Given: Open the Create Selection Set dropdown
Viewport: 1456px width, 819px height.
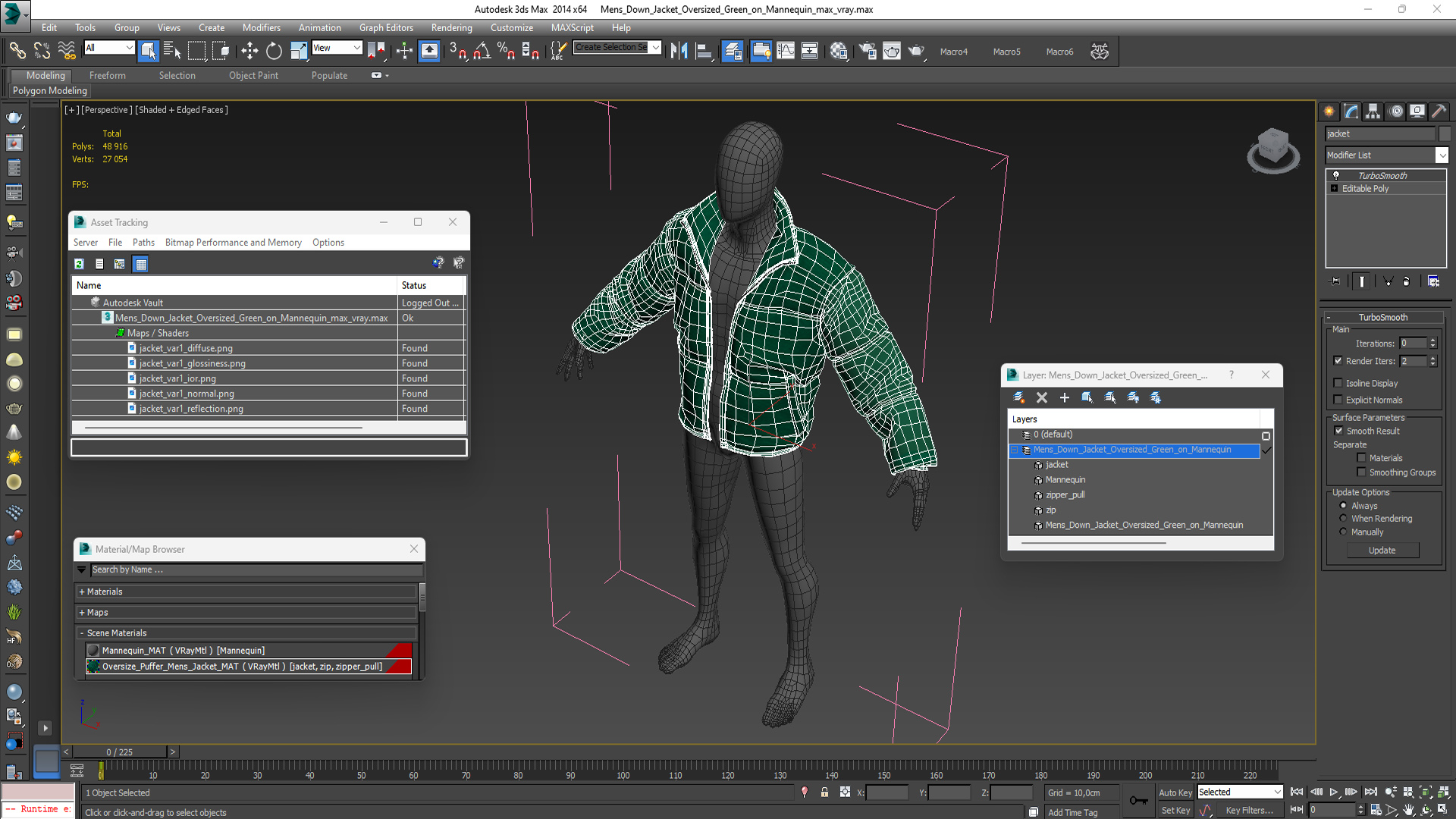Looking at the screenshot, I should 617,47.
